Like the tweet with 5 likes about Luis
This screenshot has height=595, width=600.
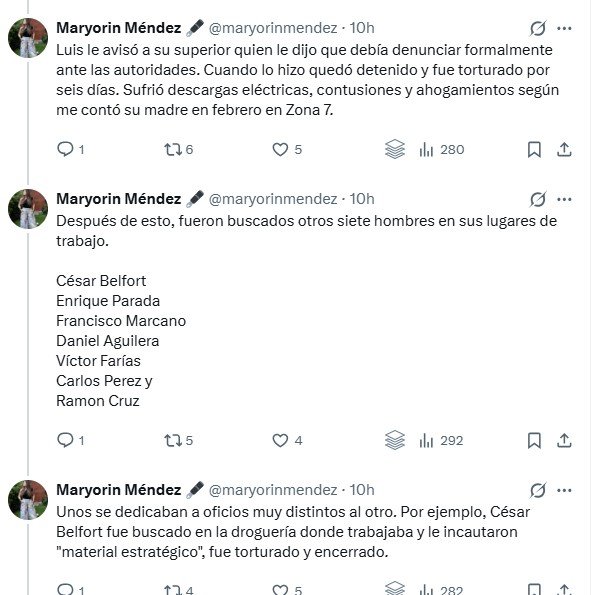[x=287, y=149]
